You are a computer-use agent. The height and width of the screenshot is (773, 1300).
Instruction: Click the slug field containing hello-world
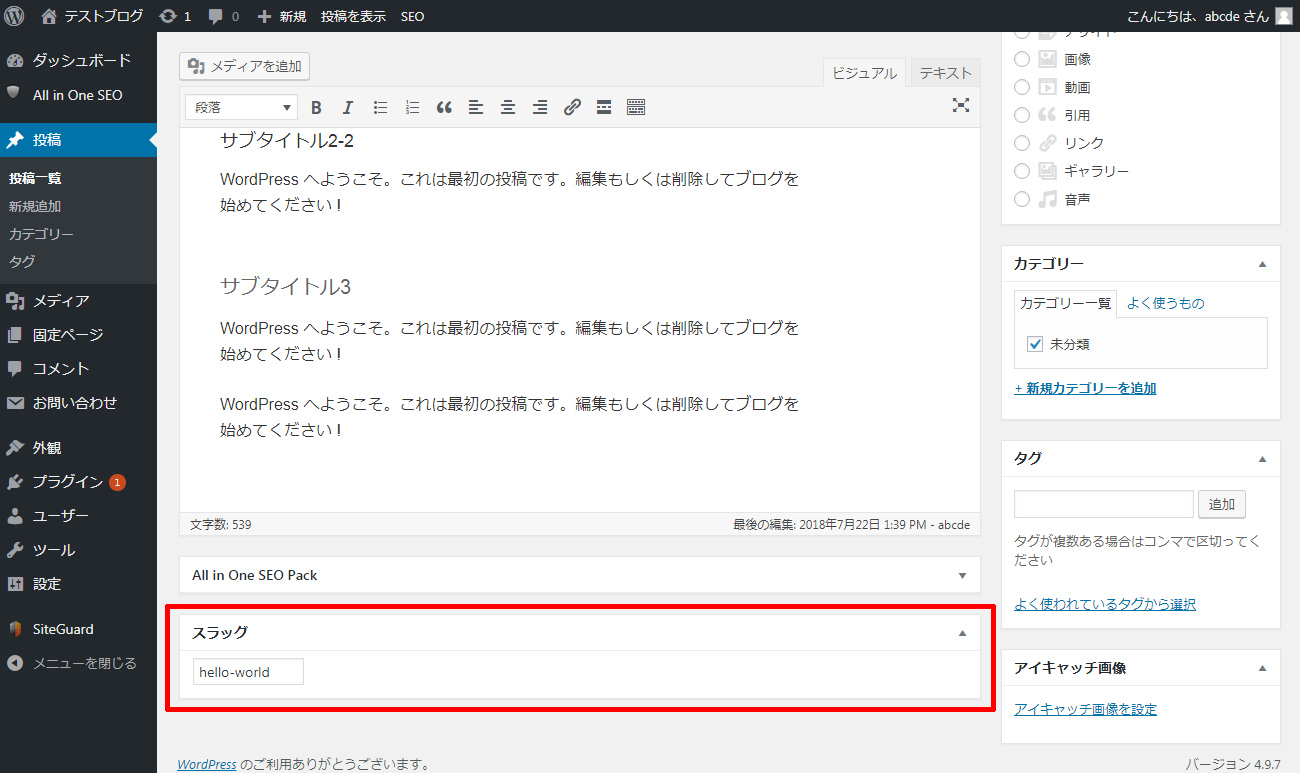pyautogui.click(x=248, y=672)
